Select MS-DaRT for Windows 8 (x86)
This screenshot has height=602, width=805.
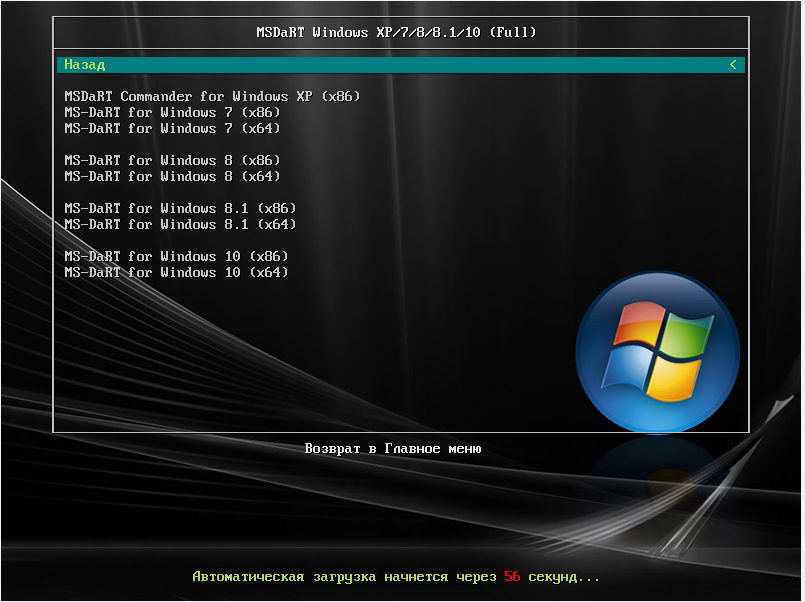coord(172,161)
